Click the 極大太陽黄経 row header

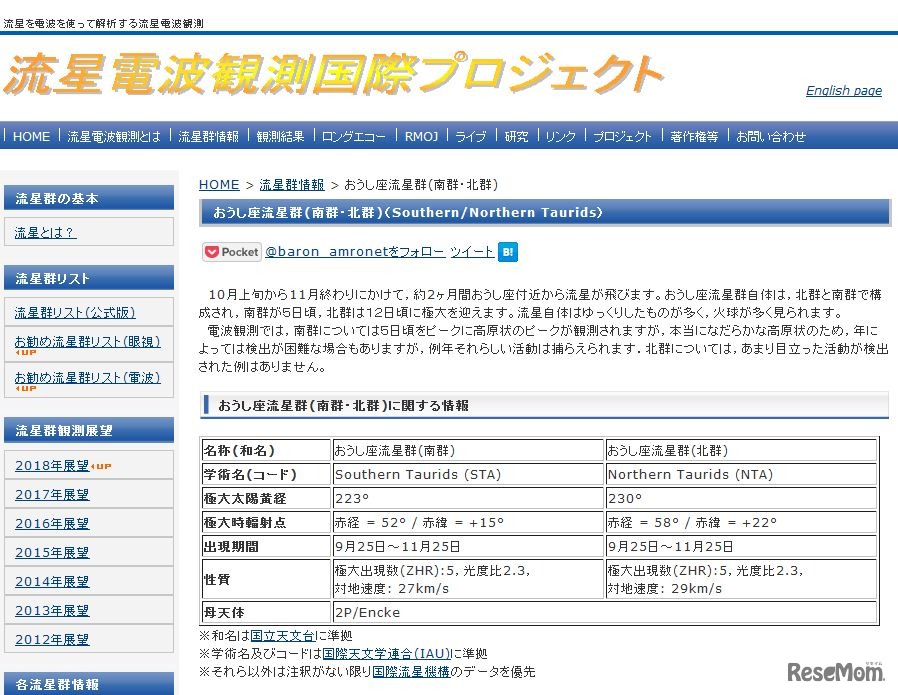click(x=266, y=499)
